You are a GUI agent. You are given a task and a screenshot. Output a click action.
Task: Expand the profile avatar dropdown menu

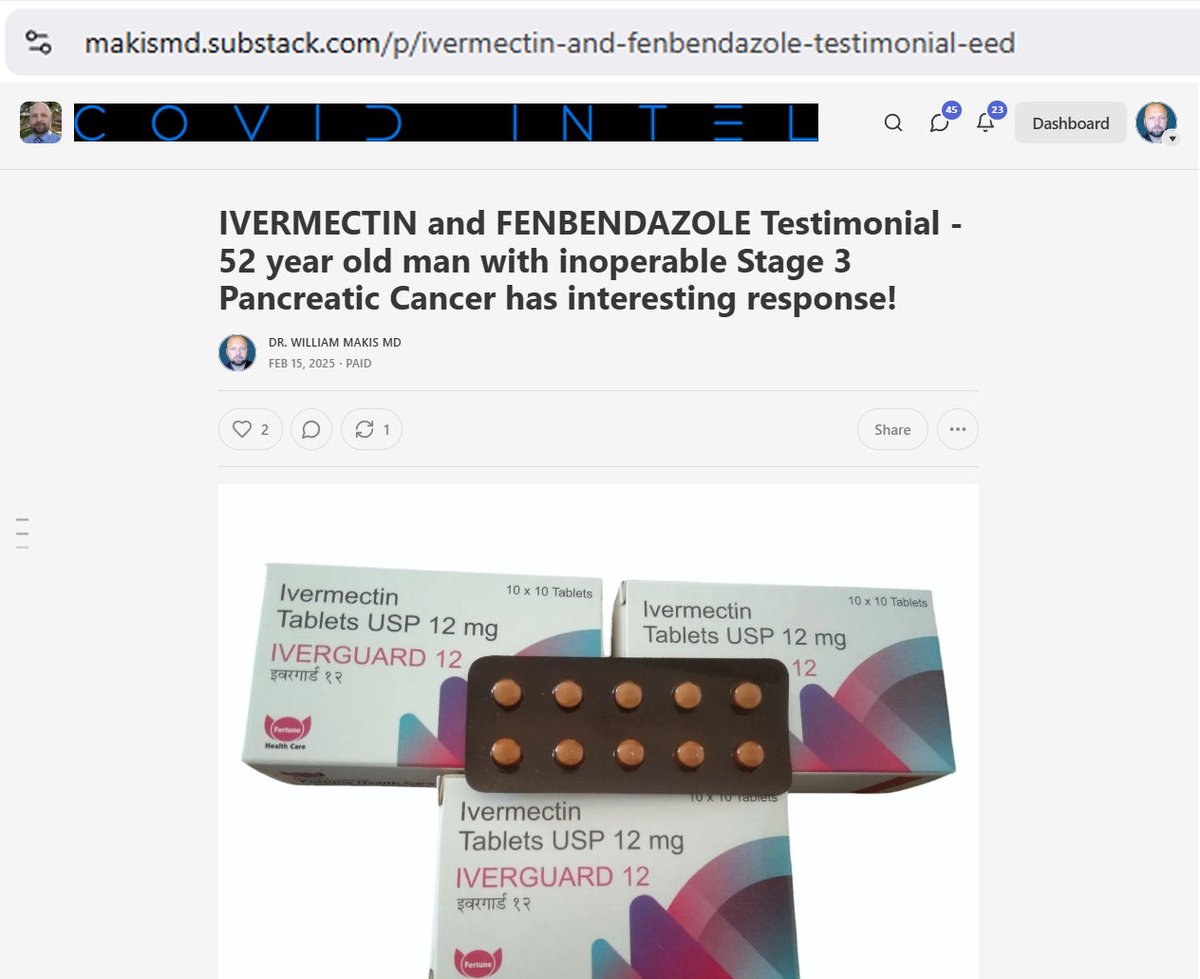[1157, 123]
